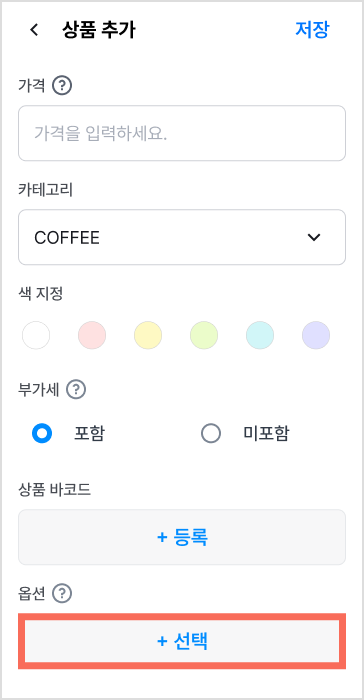Click the 상품 추가 page title
Image resolution: width=364 pixels, height=700 pixels.
click(99, 30)
